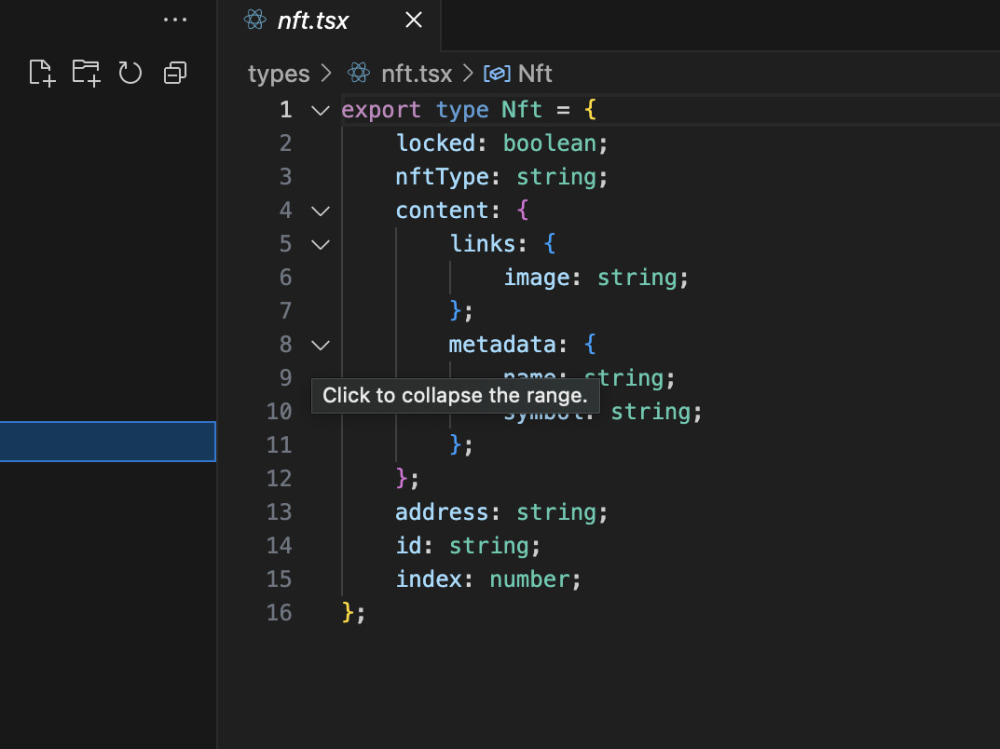Click the React icon on nft.tsx tab
The height and width of the screenshot is (749, 1000).
(255, 20)
